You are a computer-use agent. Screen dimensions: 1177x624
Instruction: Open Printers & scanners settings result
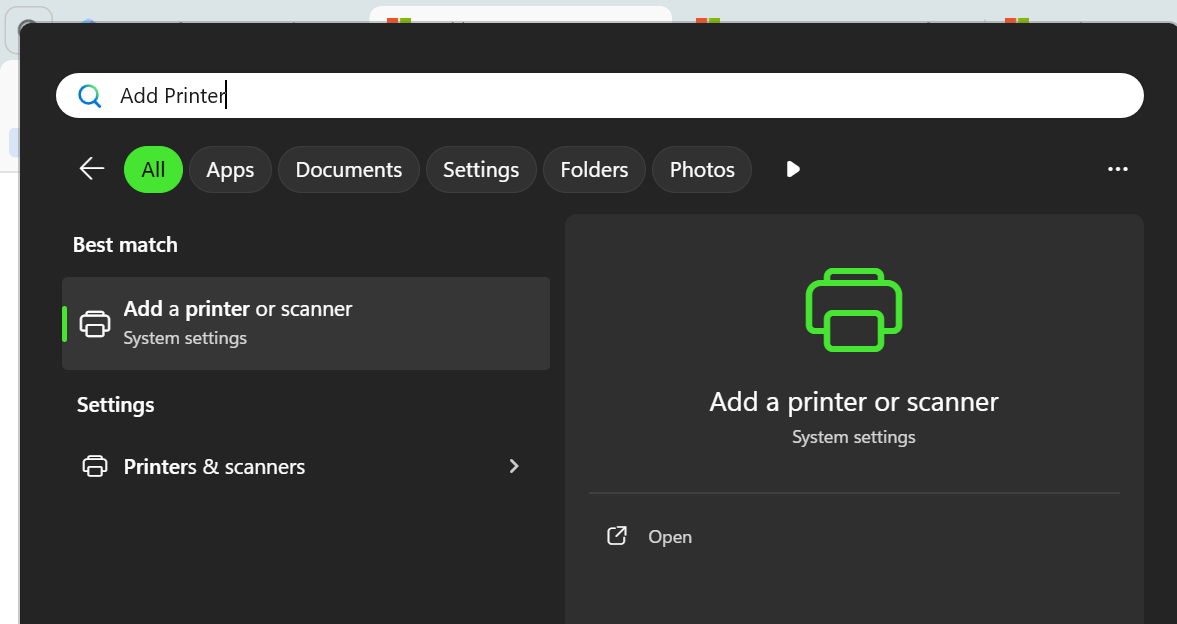(306, 466)
